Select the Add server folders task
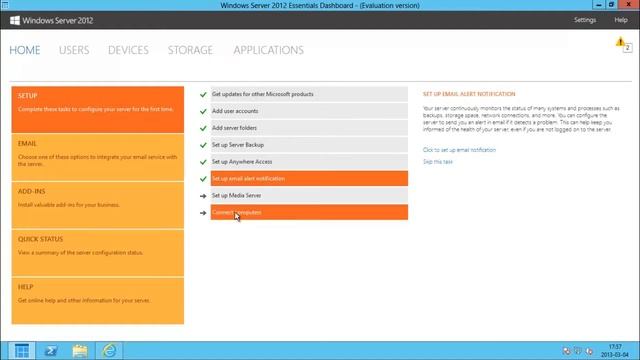Screen dimensions: 640x360 pos(309,128)
